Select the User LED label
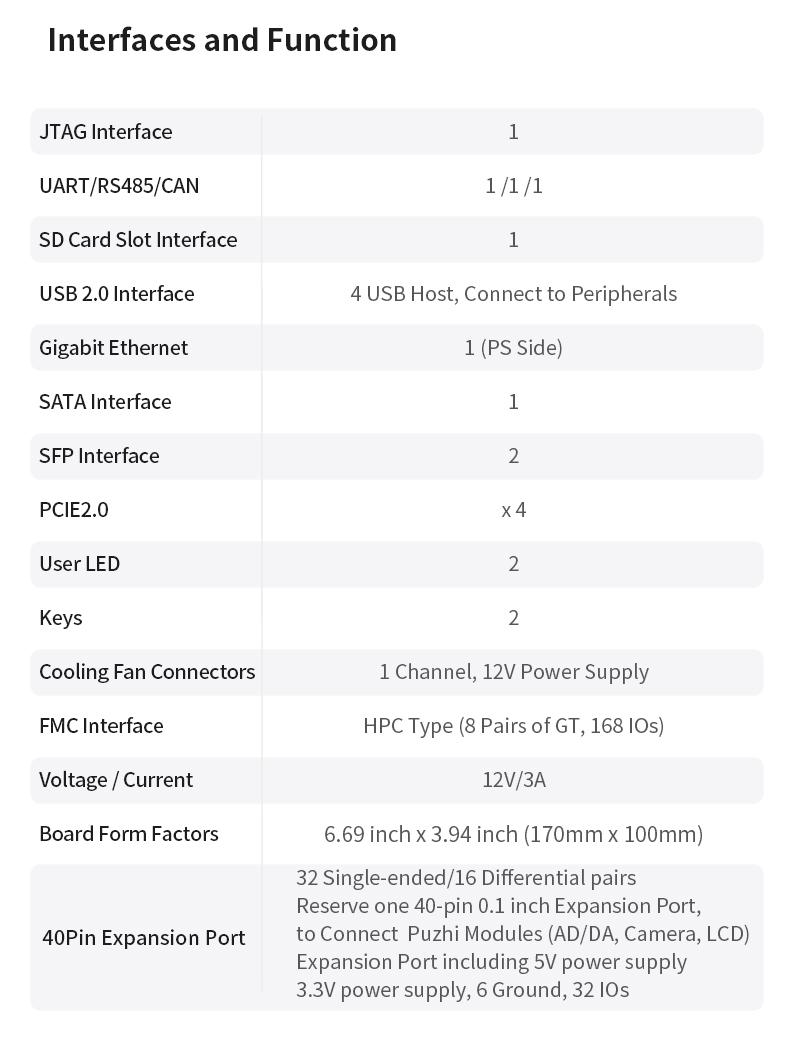790x1046 pixels. 79,564
